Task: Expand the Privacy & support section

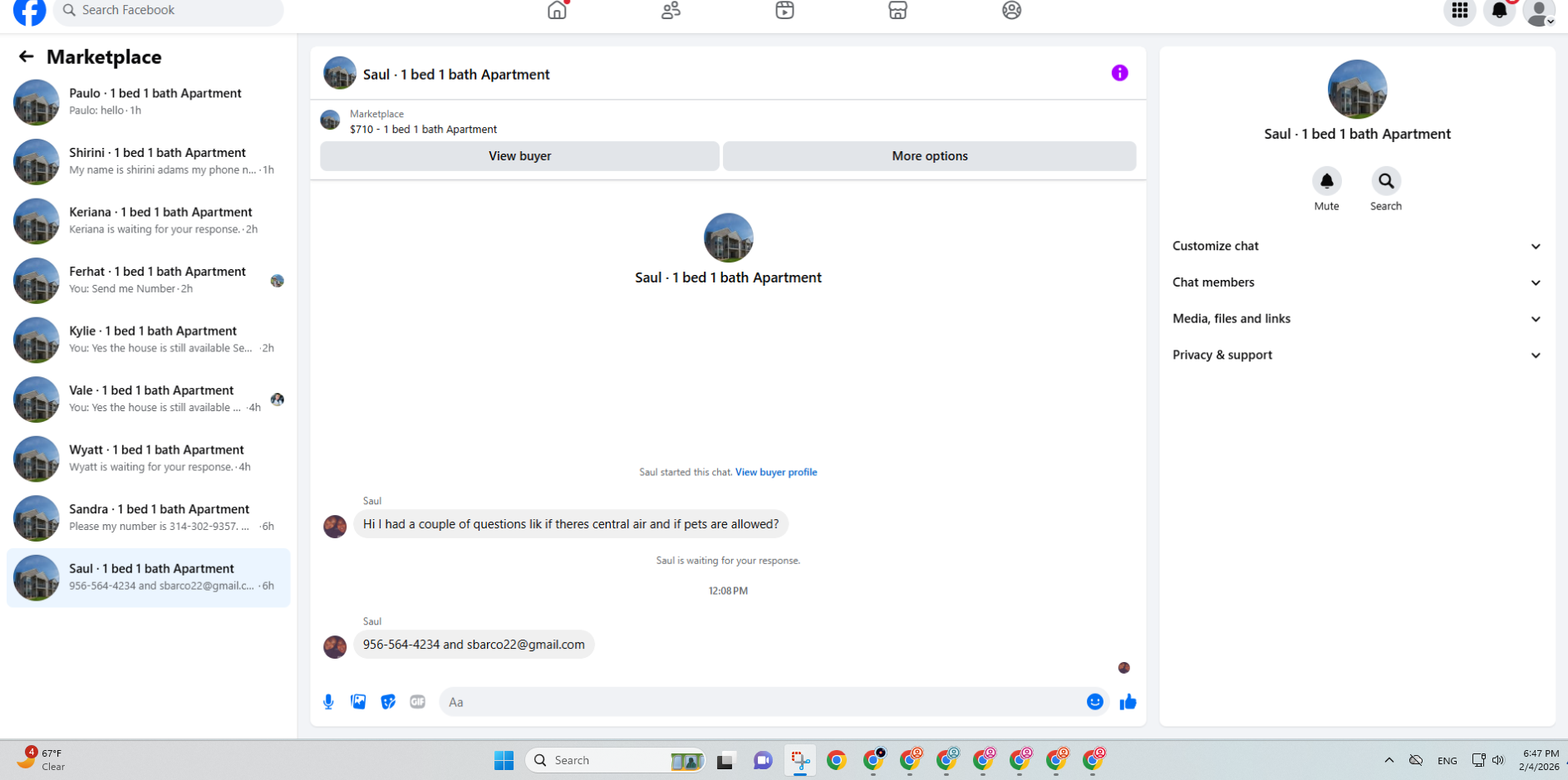Action: point(1357,355)
